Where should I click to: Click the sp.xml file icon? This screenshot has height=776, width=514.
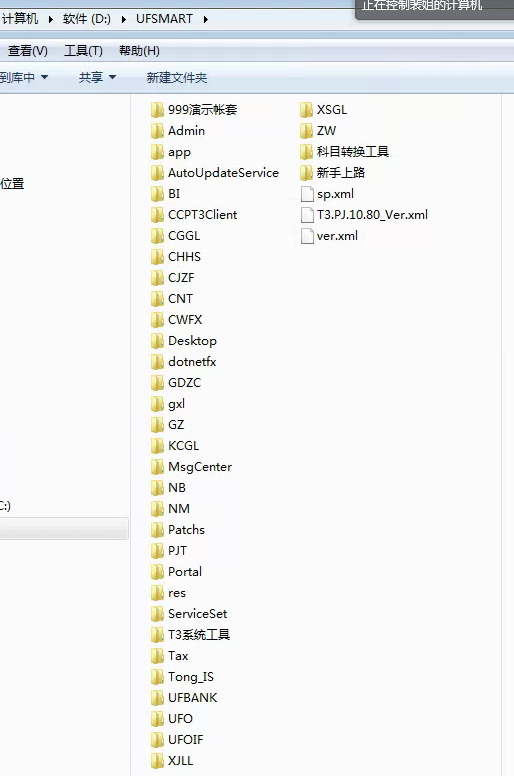307,194
